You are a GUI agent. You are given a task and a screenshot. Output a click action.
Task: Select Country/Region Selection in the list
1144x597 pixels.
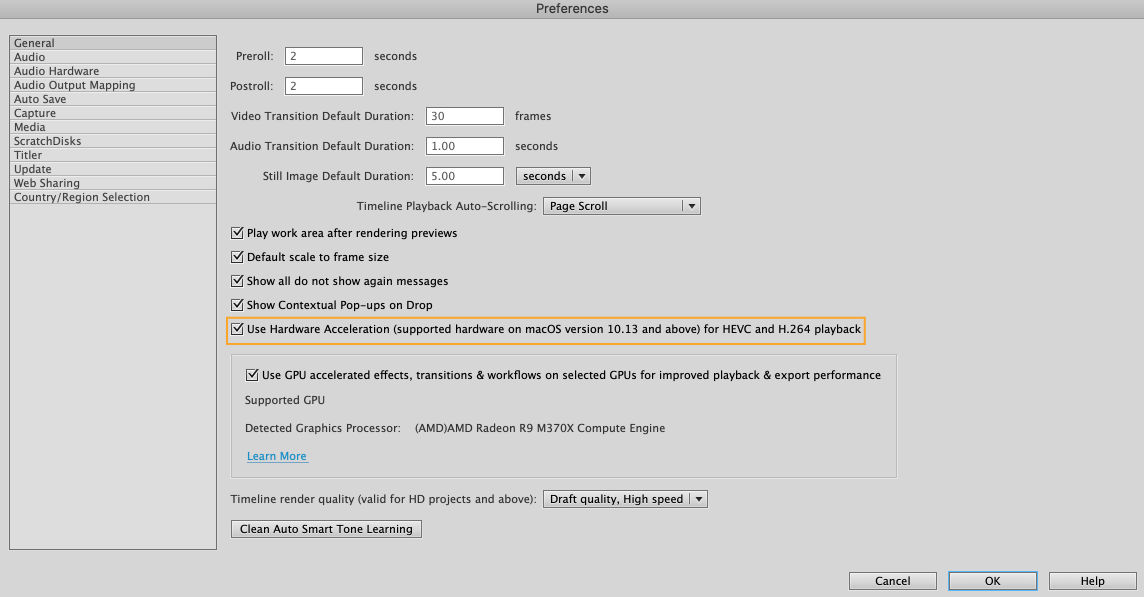coord(113,197)
